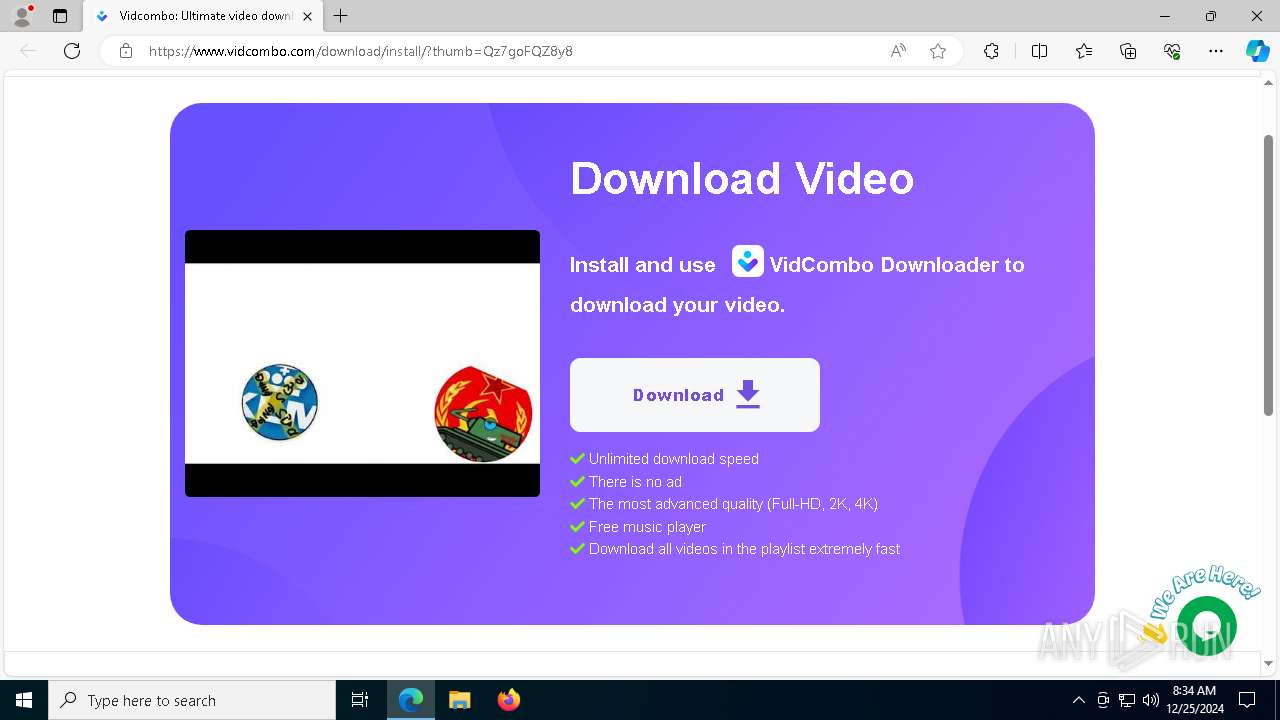Click the browser back arrow
This screenshot has width=1280, height=720.
28,51
